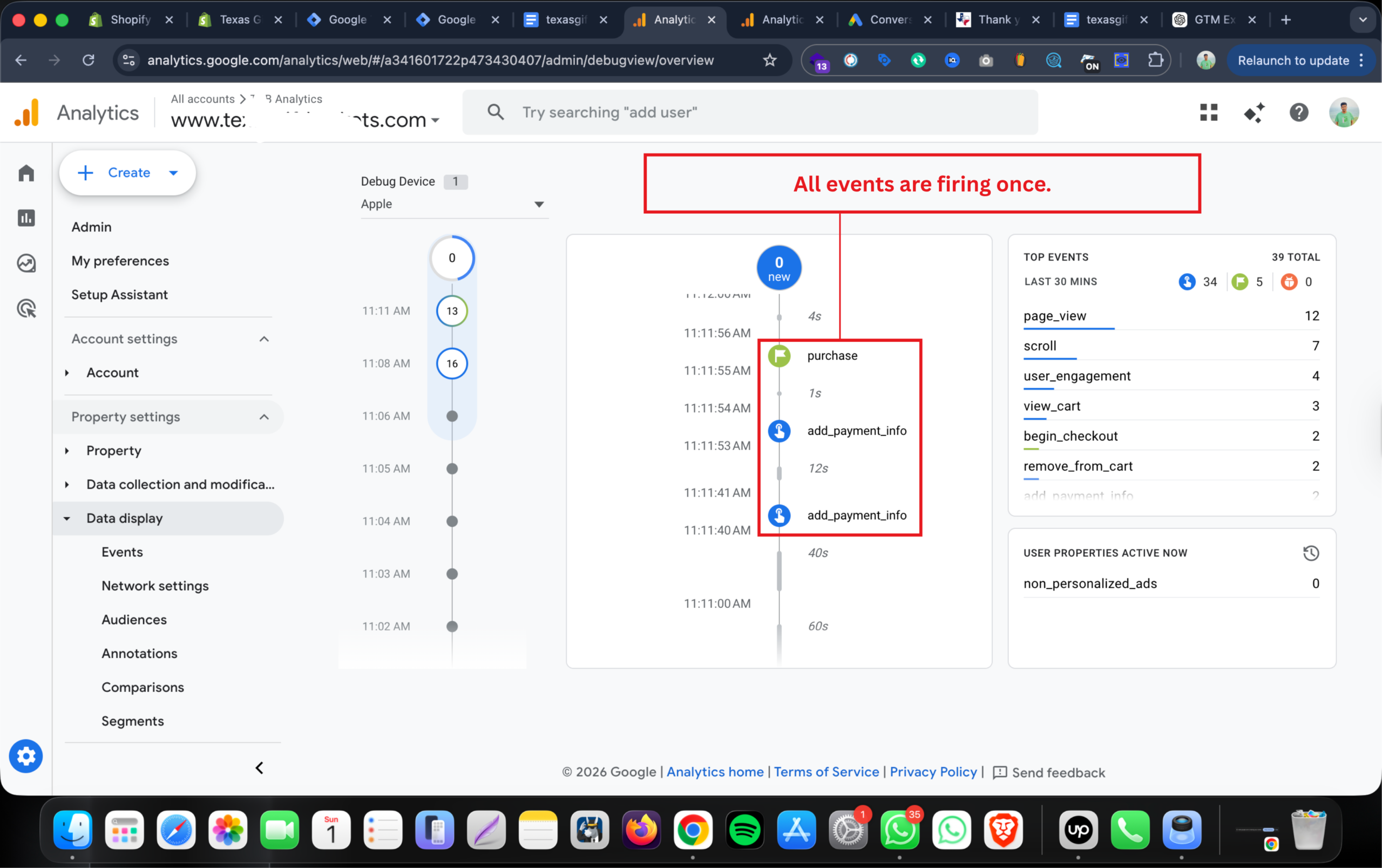
Task: Click the user properties history icon
Action: pos(1311,552)
